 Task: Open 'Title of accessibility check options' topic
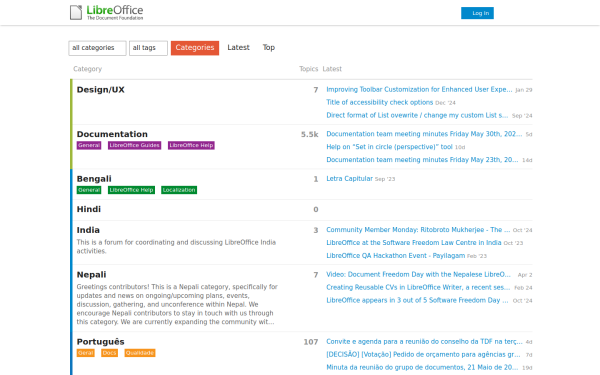379,103
